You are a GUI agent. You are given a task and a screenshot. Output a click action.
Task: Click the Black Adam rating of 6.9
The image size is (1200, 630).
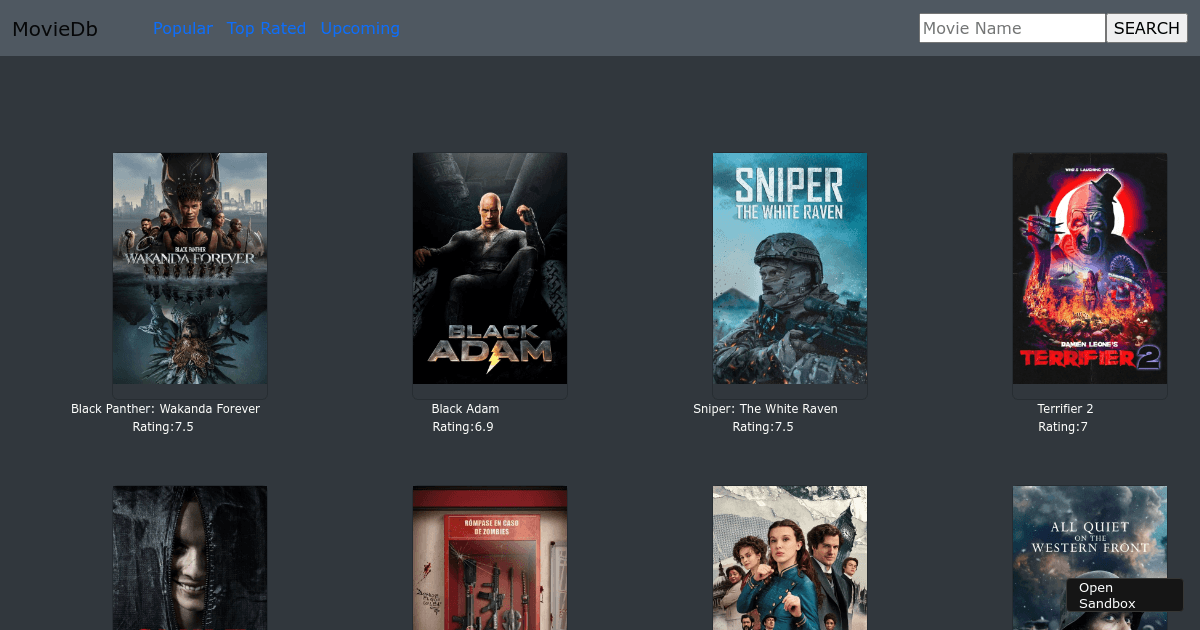[462, 426]
